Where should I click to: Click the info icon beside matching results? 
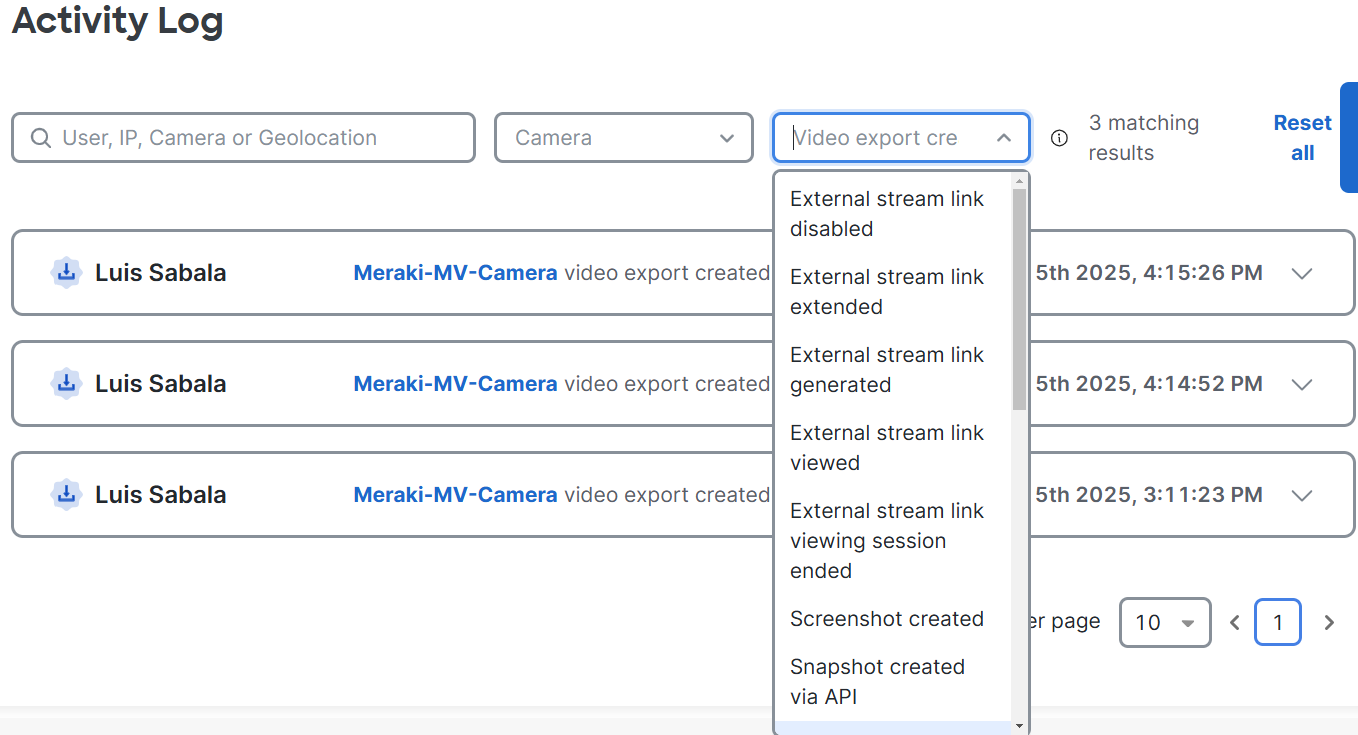1059,138
